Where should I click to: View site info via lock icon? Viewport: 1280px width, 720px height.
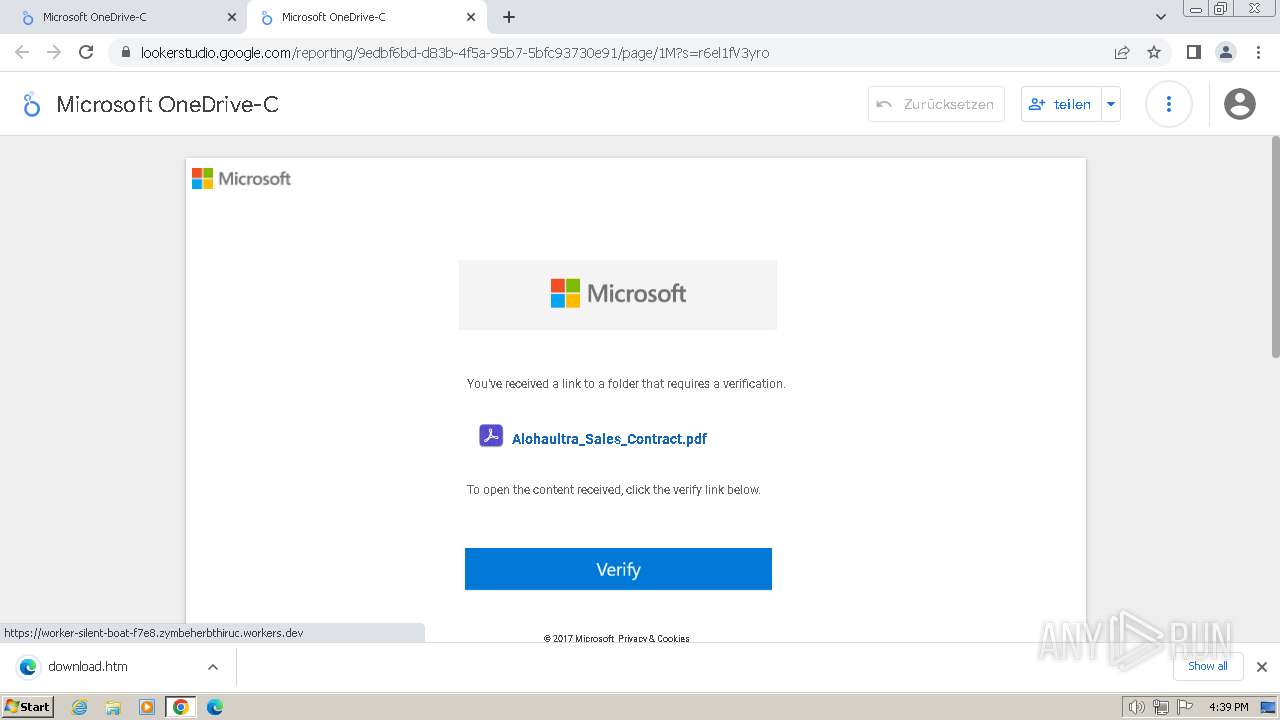click(125, 52)
